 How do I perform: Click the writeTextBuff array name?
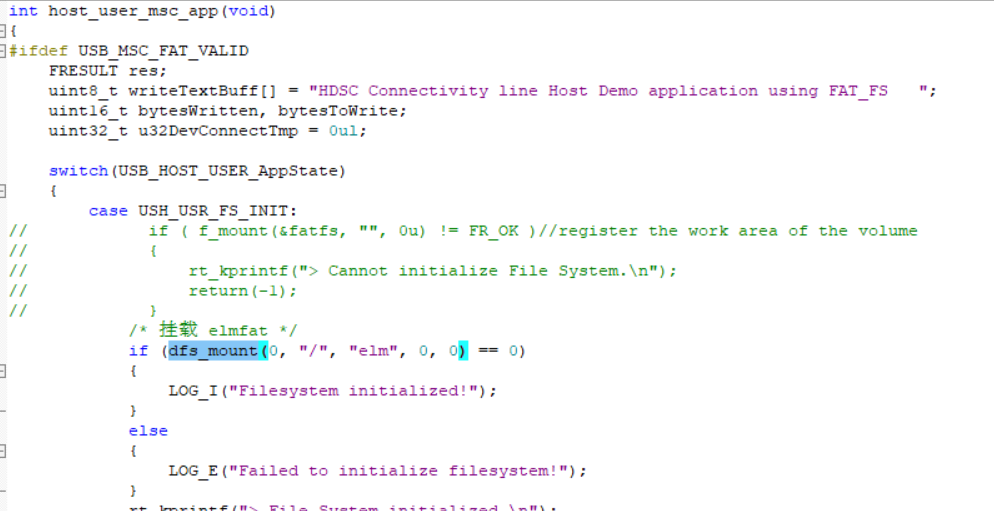click(x=193, y=91)
